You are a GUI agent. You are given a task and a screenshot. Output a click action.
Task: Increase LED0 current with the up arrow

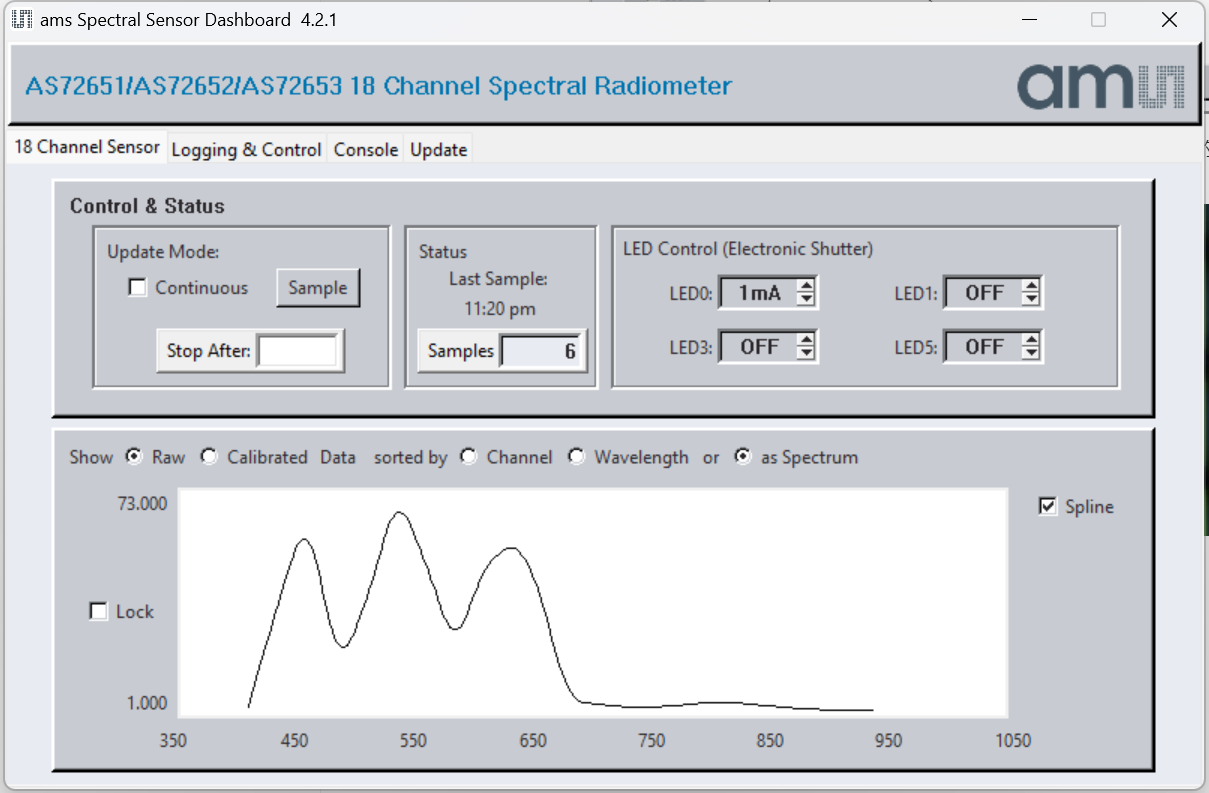807,286
